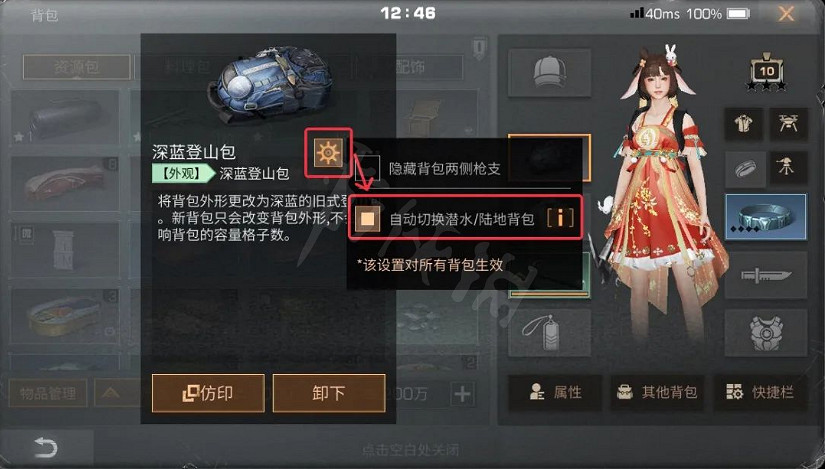This screenshot has height=469, width=825.
Task: Open 其他背包 tab
Action: pos(657,393)
